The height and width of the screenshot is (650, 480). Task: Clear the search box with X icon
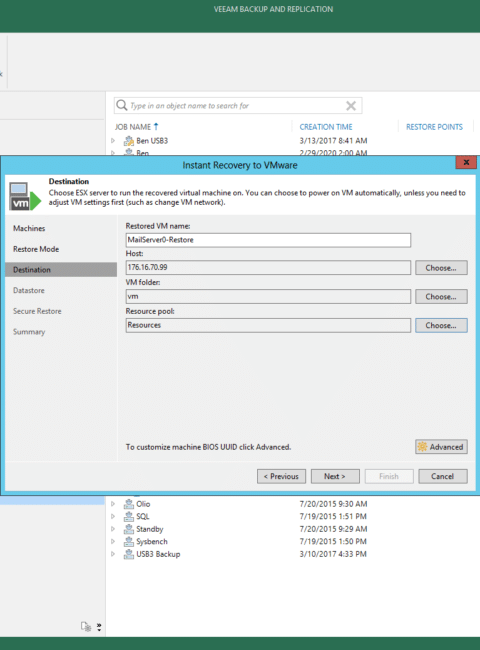(x=351, y=106)
